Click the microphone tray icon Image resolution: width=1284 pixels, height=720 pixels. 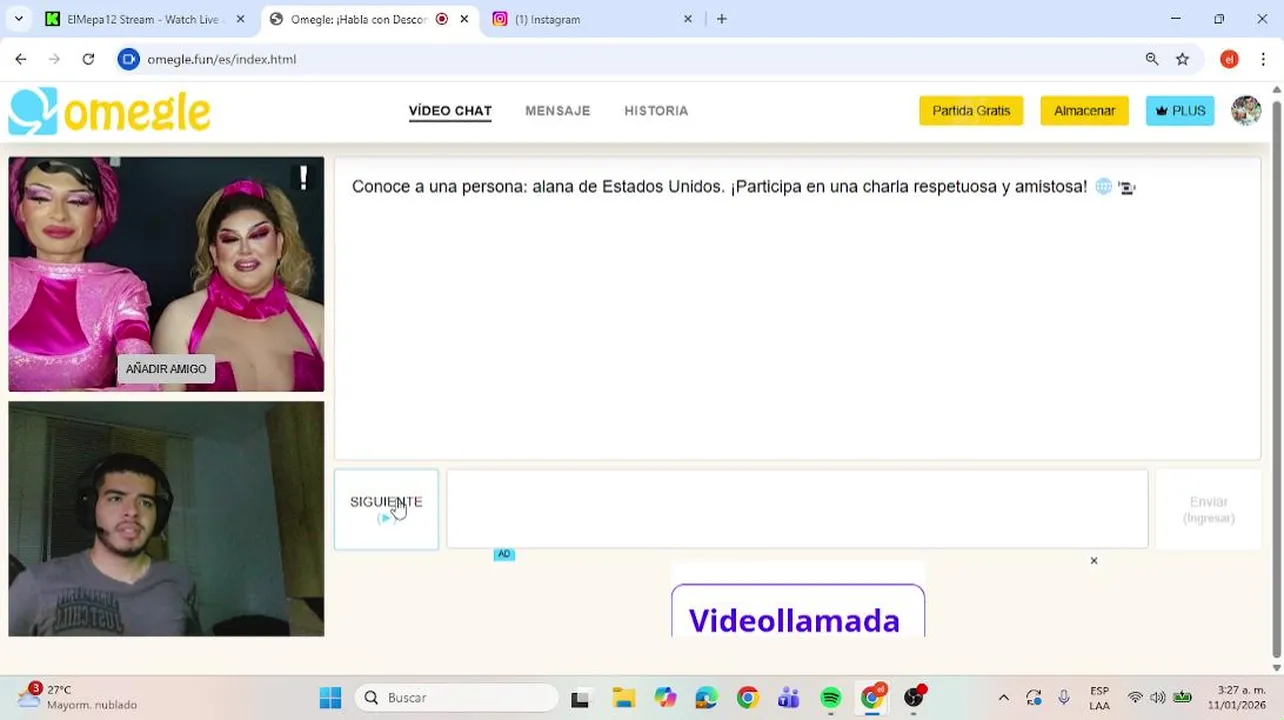1064,698
